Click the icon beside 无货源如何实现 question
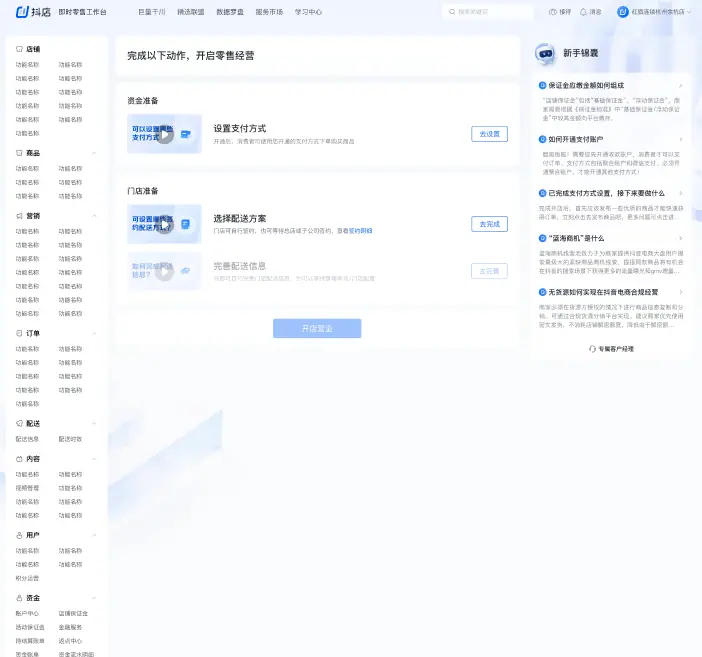The height and width of the screenshot is (657, 702). [542, 292]
